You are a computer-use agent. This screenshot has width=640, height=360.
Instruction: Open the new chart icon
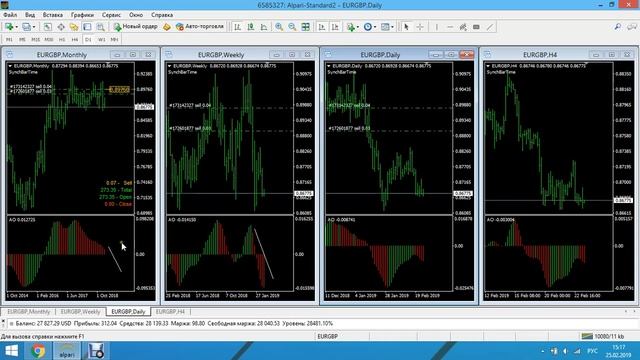coord(9,27)
